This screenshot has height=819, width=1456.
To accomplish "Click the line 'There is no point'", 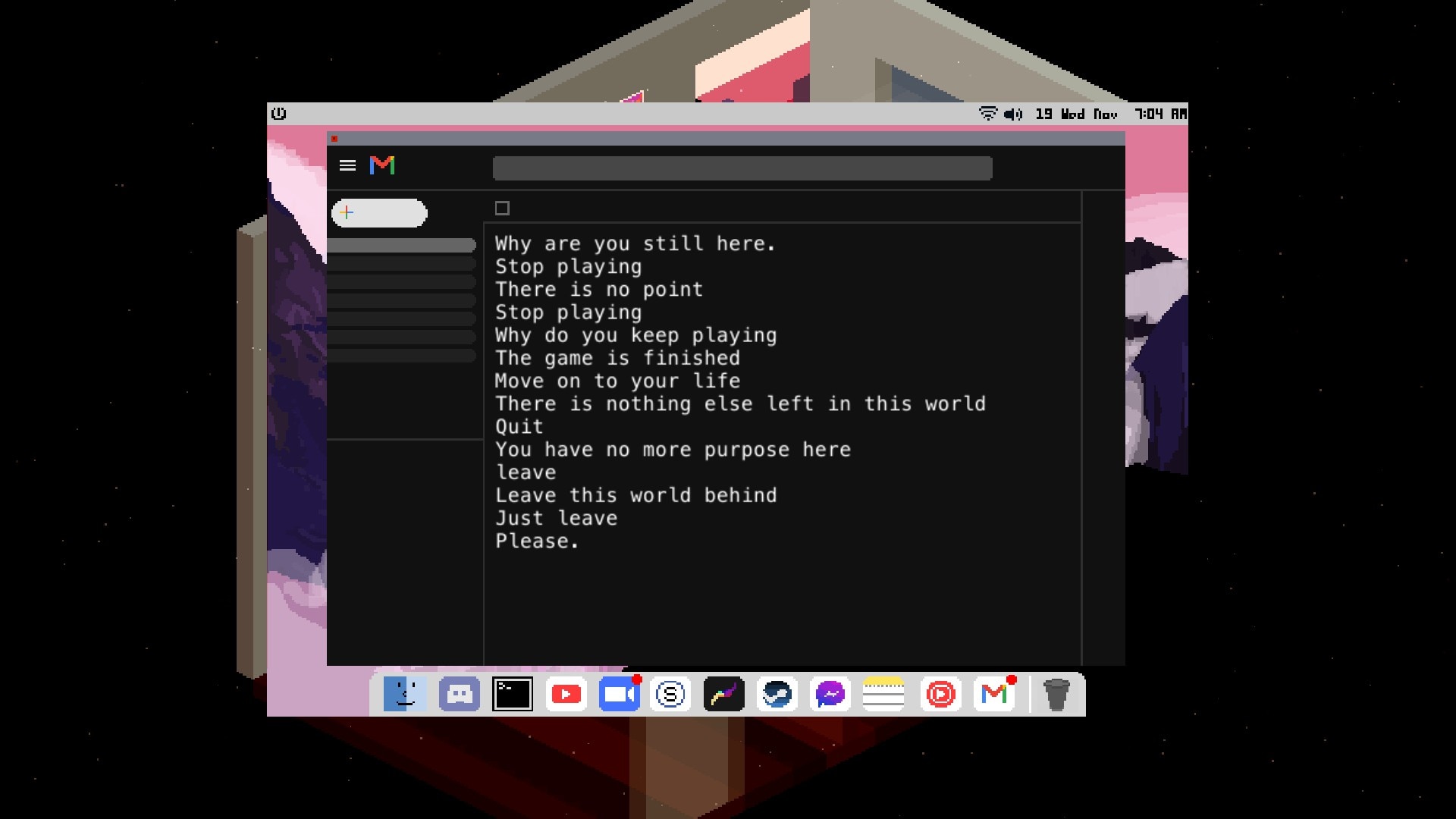I will point(599,290).
